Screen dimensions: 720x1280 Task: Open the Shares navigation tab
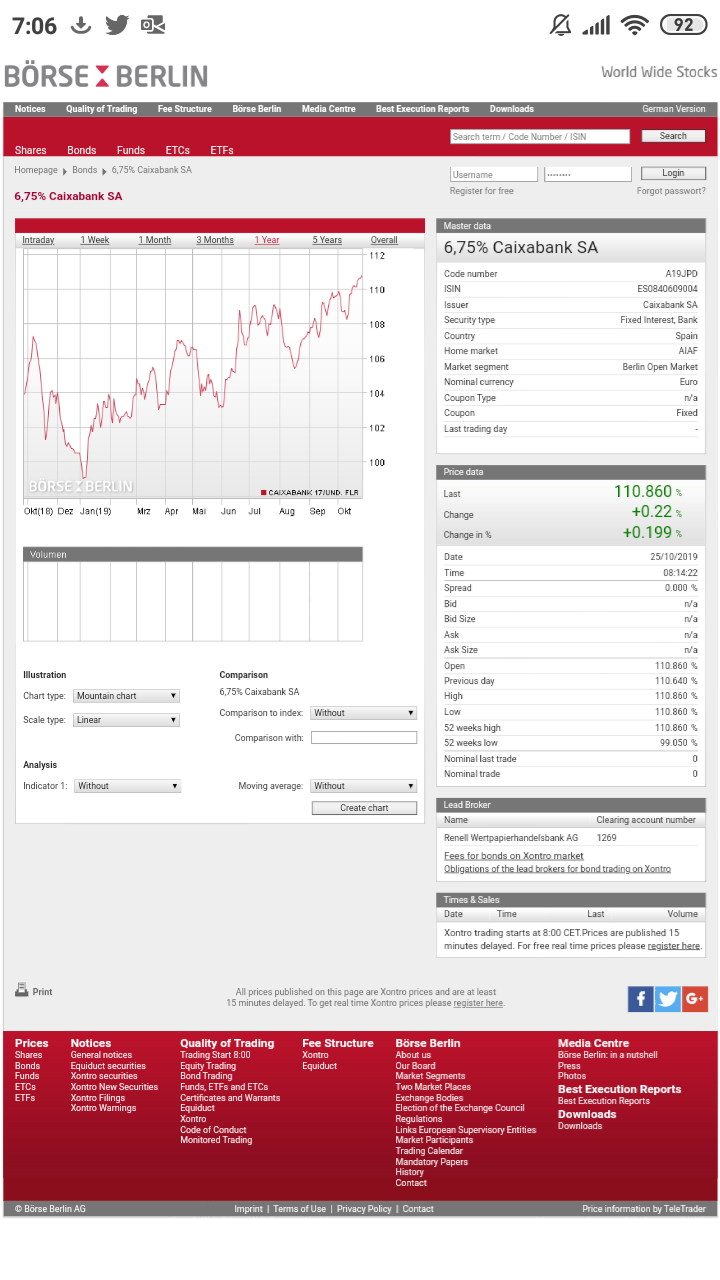[30, 150]
